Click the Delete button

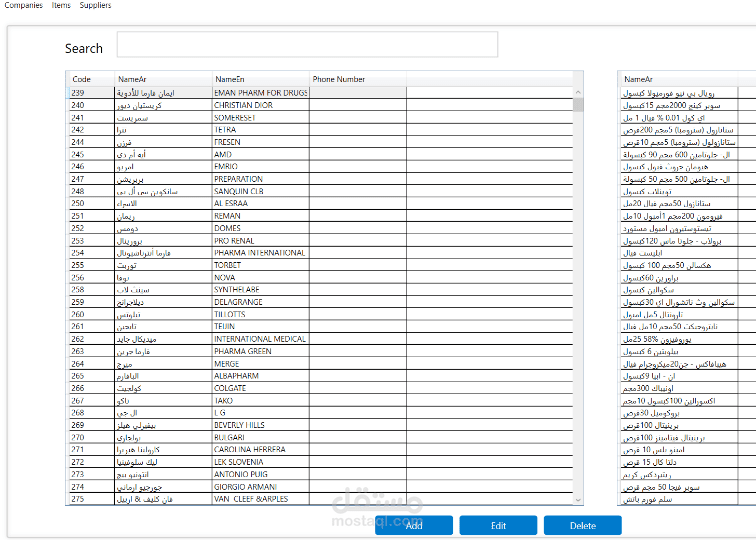[582, 525]
